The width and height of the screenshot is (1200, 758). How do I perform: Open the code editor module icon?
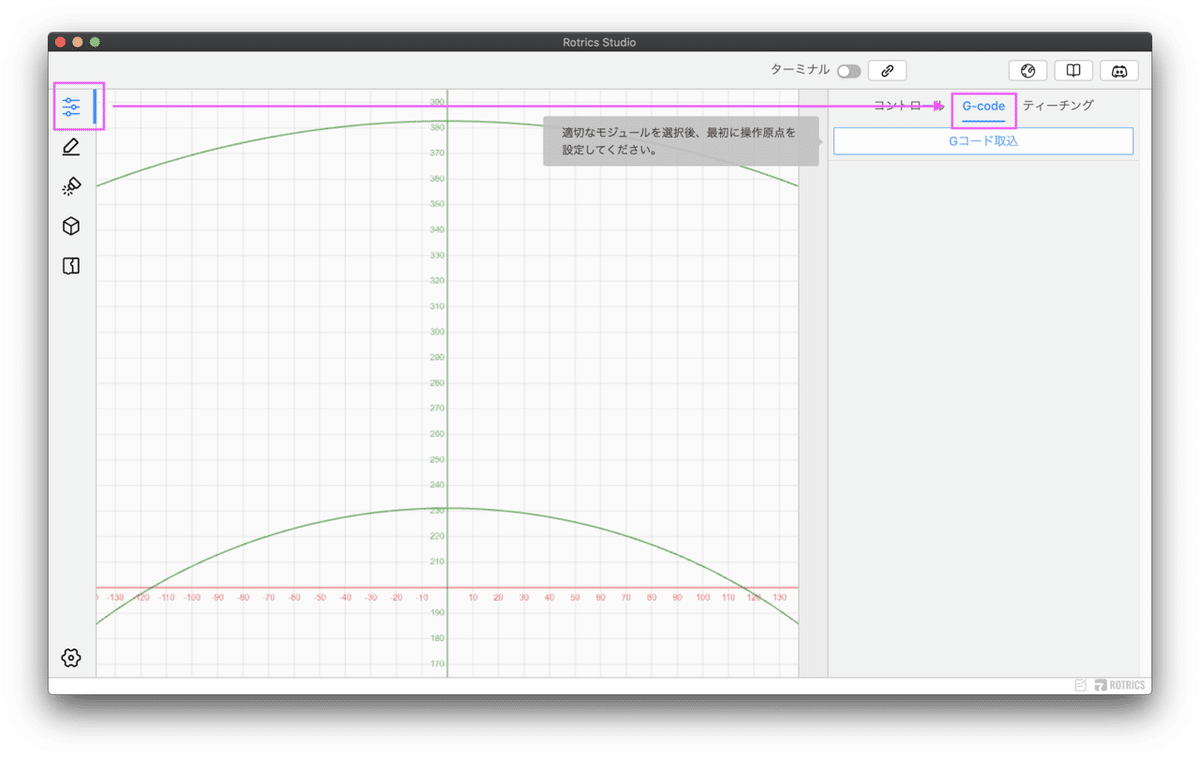tap(71, 266)
